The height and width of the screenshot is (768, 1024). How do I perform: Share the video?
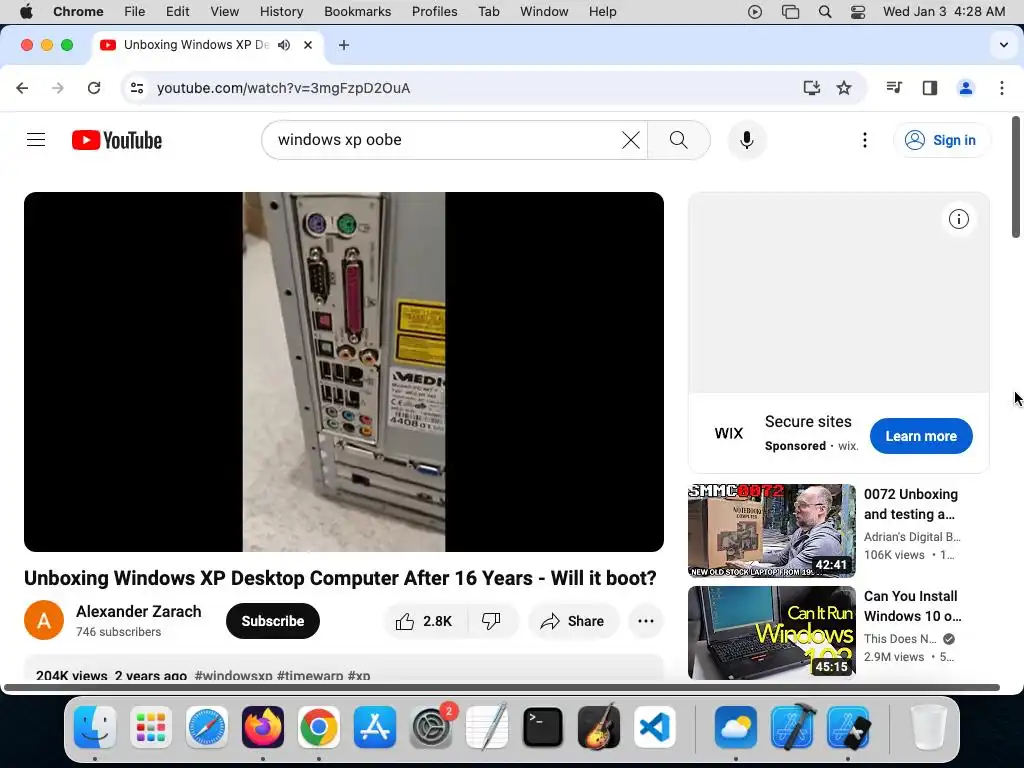[x=573, y=621]
